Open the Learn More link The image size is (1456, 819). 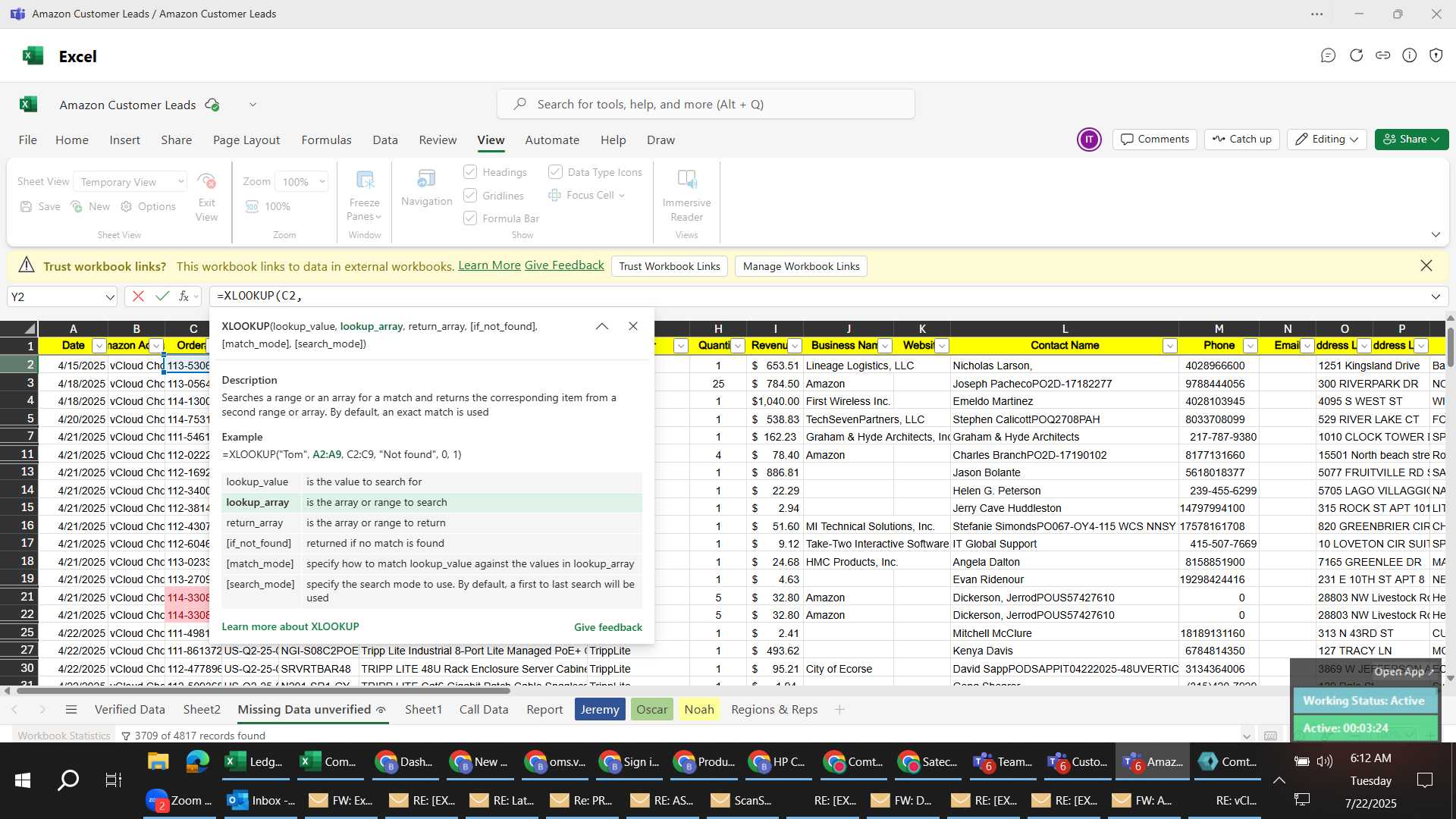489,265
